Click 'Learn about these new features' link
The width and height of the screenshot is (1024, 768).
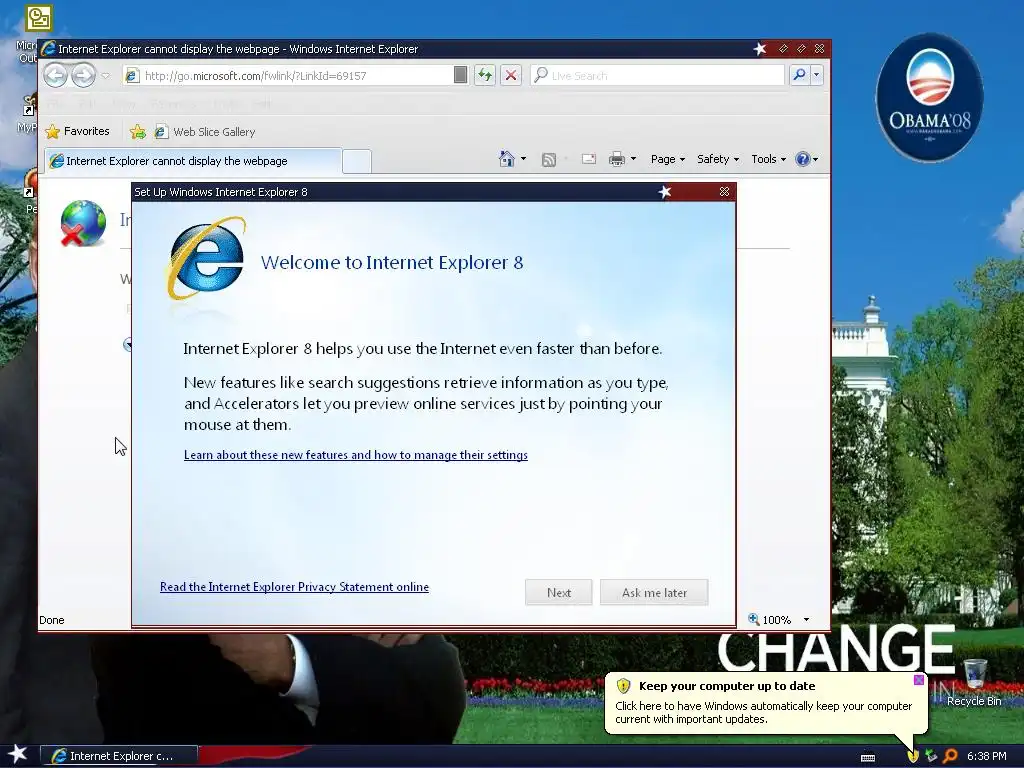click(356, 455)
